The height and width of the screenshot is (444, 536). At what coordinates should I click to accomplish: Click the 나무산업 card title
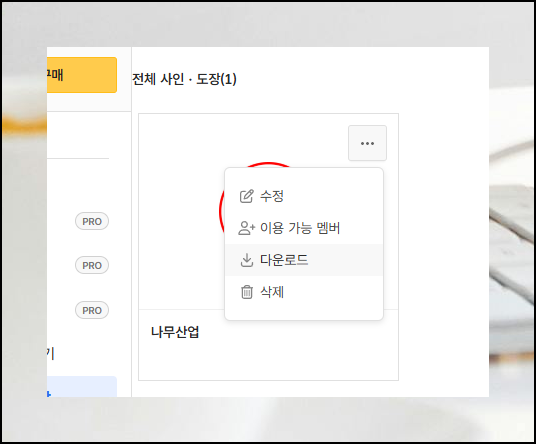click(175, 332)
